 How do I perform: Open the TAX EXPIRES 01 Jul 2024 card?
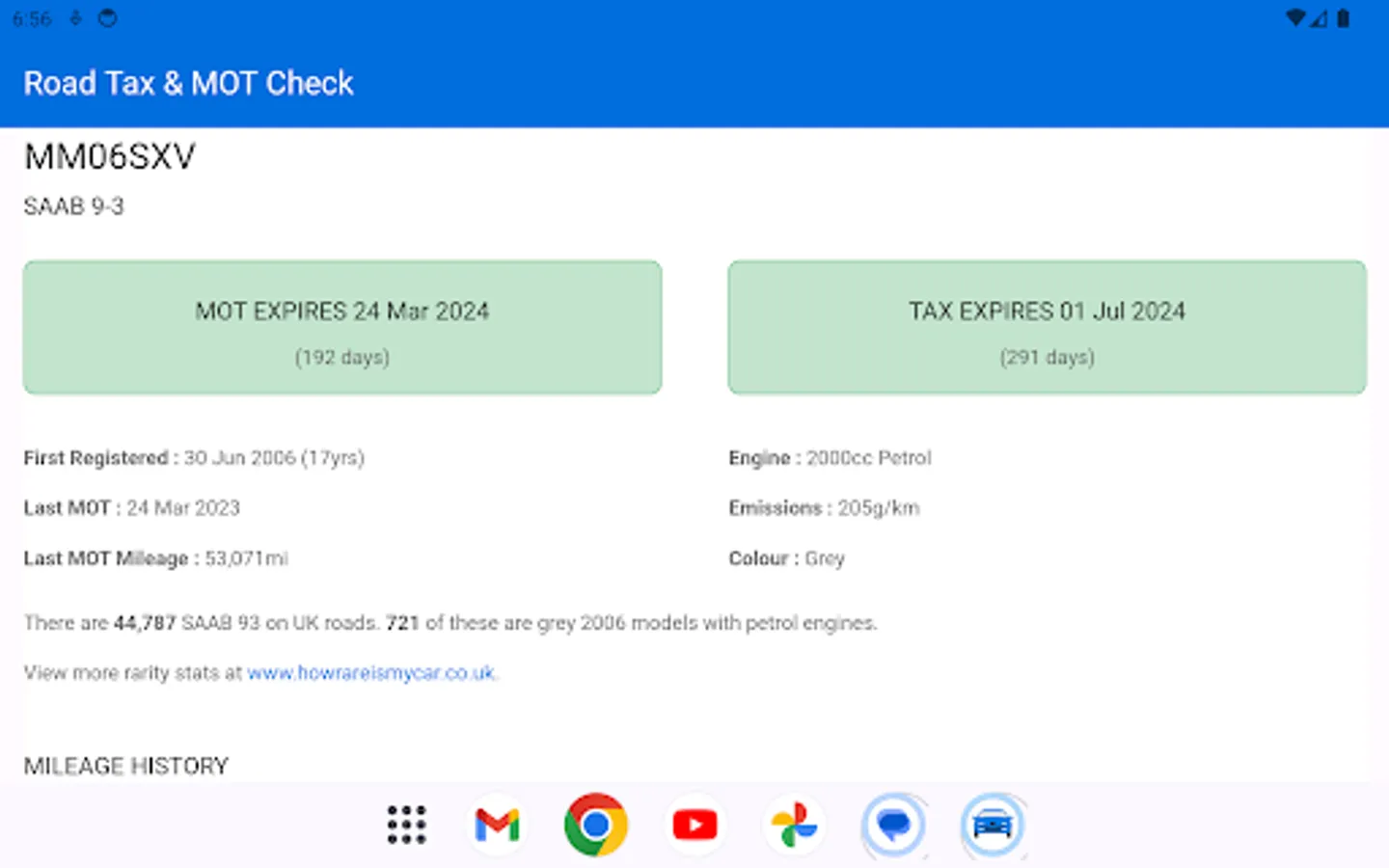1048,327
